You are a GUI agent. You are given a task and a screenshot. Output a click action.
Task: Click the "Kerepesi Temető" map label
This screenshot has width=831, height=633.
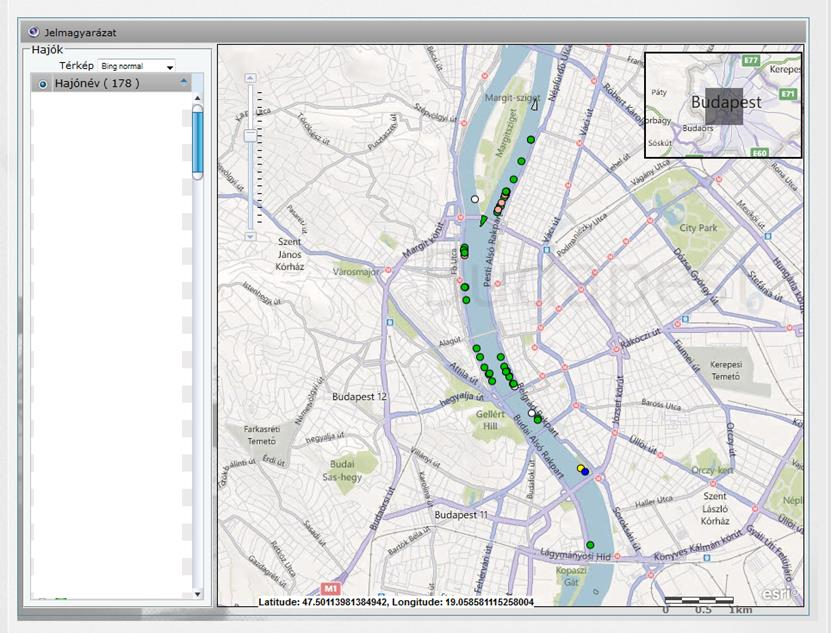point(726,371)
